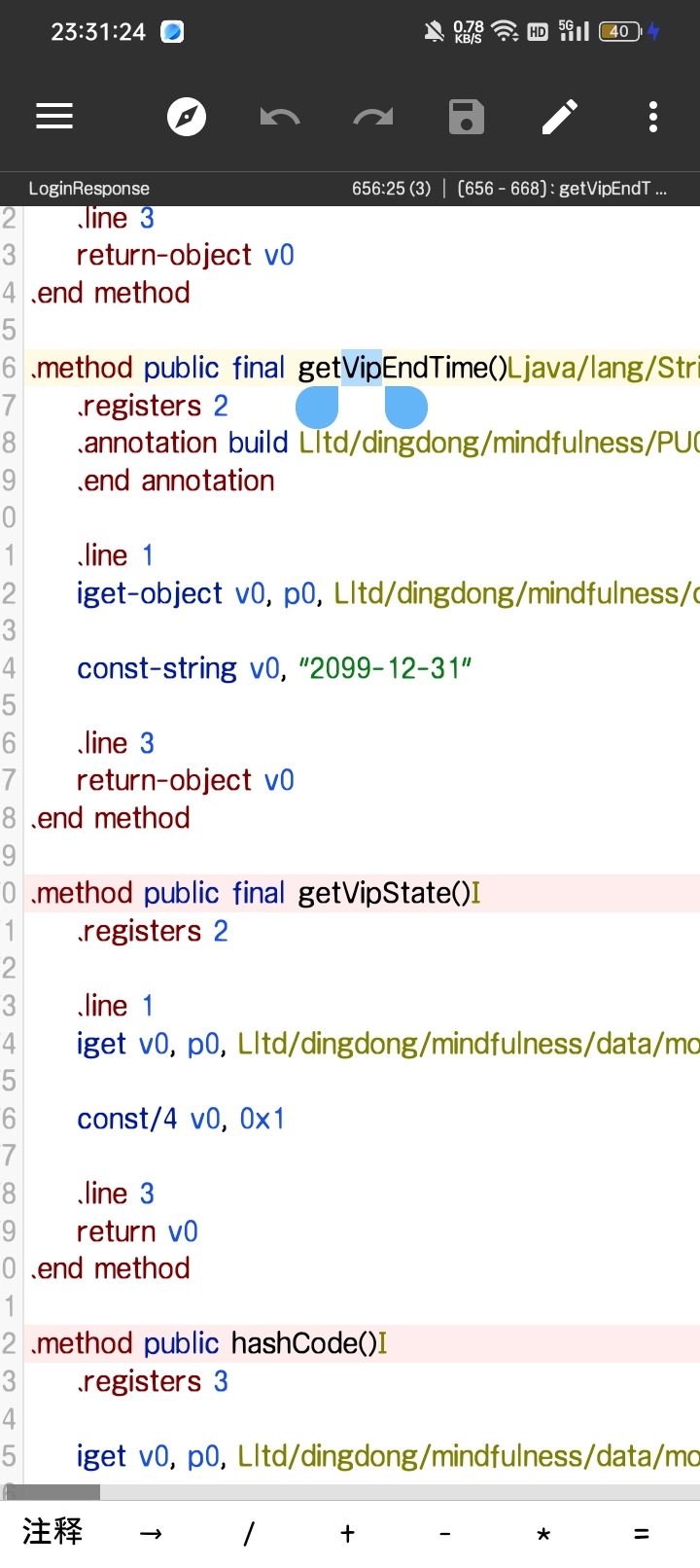
Task: Tap the right text selection handle
Action: pyautogui.click(x=406, y=407)
